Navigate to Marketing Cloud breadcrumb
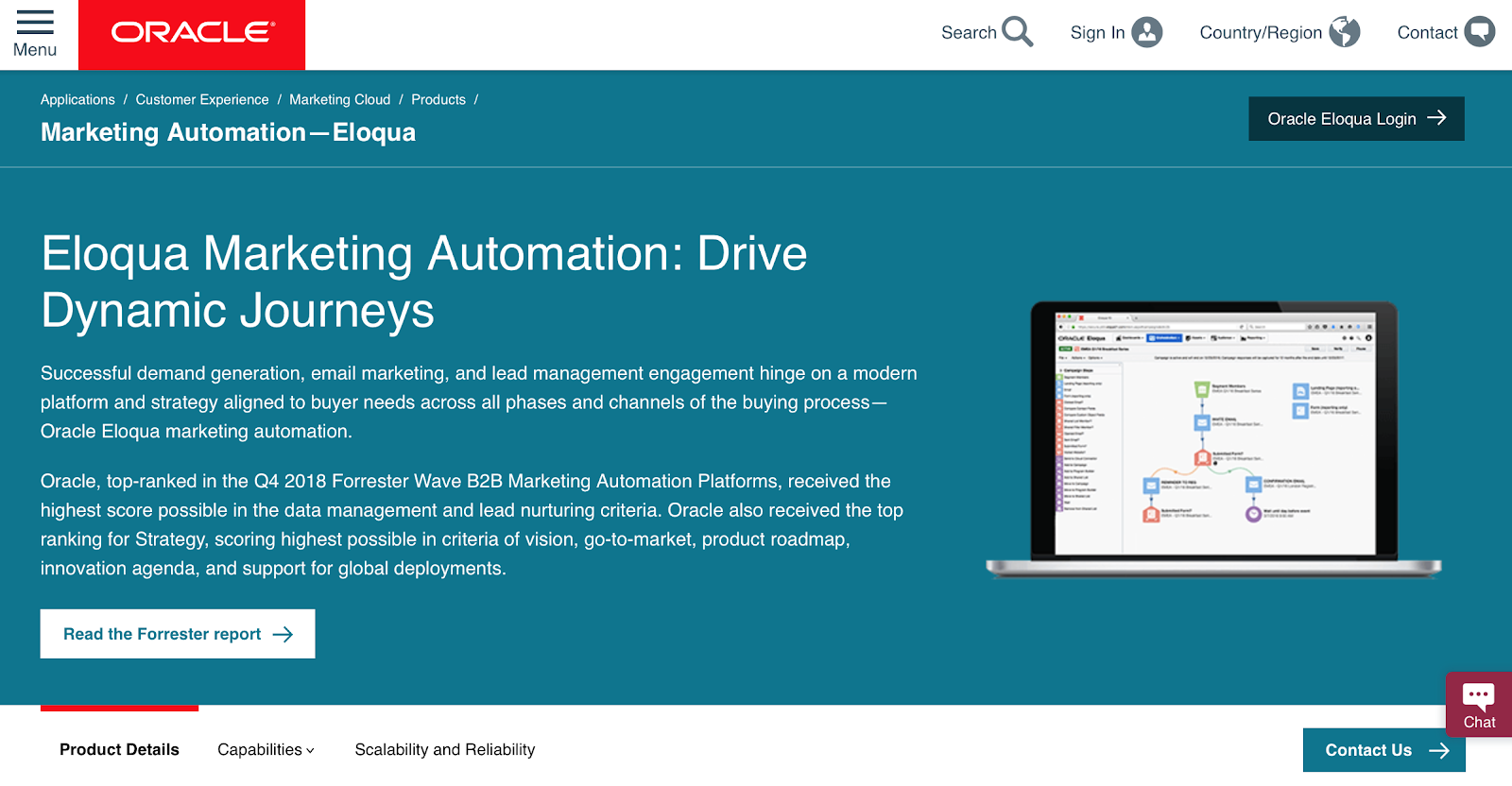1512x786 pixels. pyautogui.click(x=339, y=99)
